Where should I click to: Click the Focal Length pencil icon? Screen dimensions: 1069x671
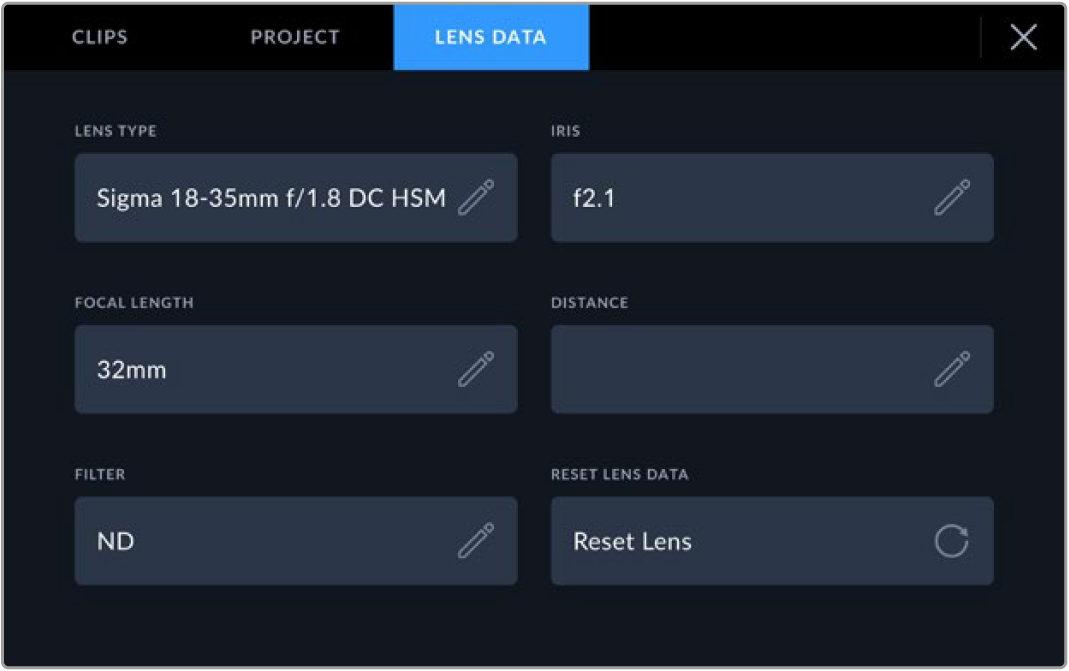[x=476, y=369]
